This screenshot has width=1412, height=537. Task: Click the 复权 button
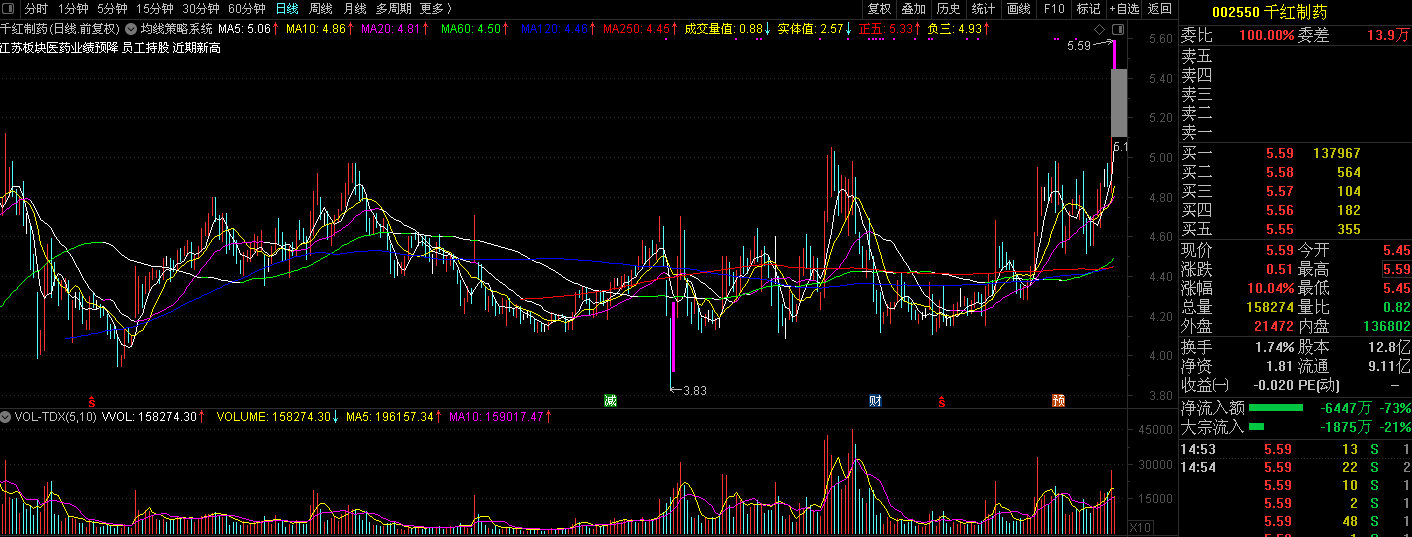point(879,9)
